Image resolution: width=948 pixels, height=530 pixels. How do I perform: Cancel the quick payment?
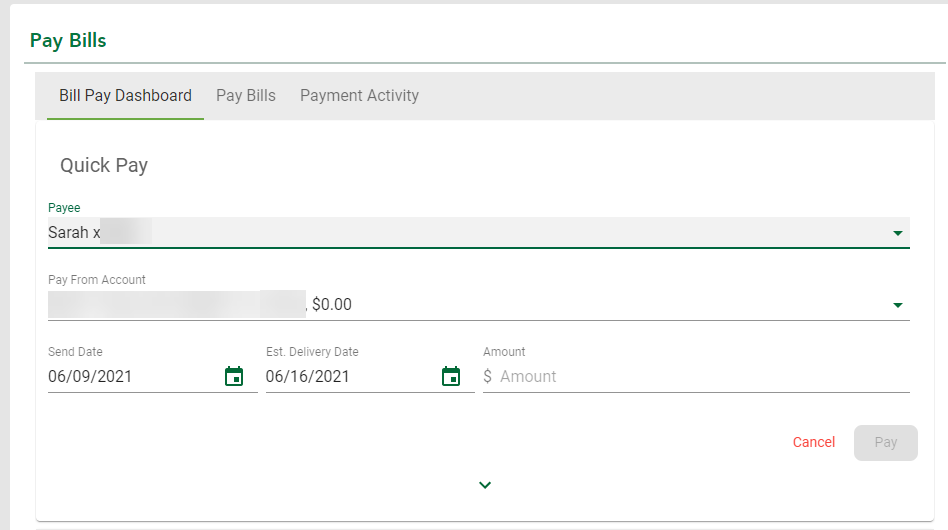[814, 442]
